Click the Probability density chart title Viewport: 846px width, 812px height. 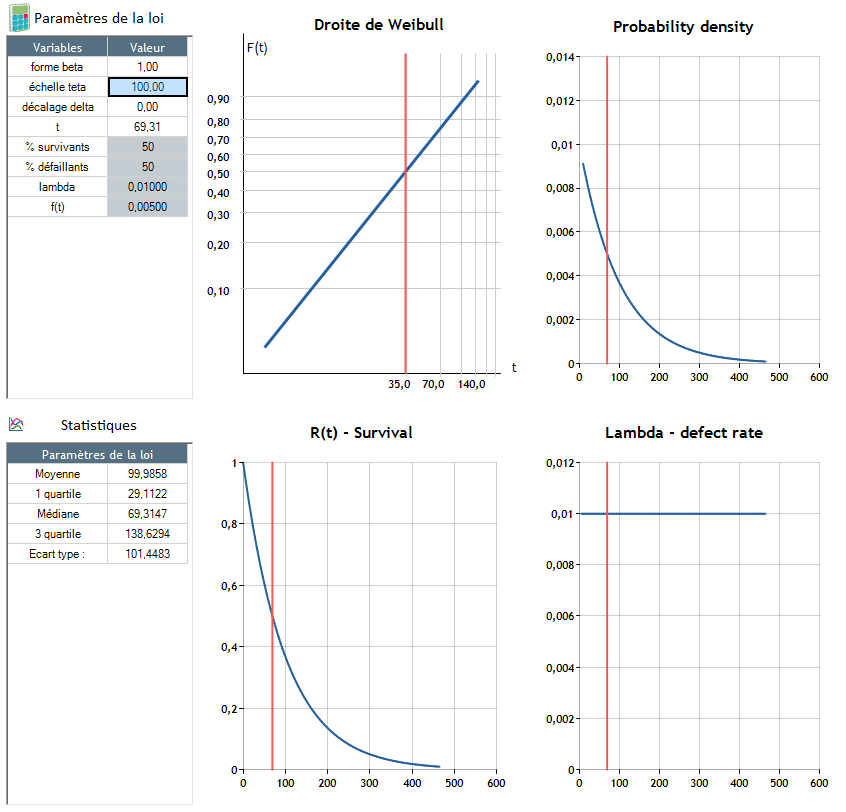(683, 27)
